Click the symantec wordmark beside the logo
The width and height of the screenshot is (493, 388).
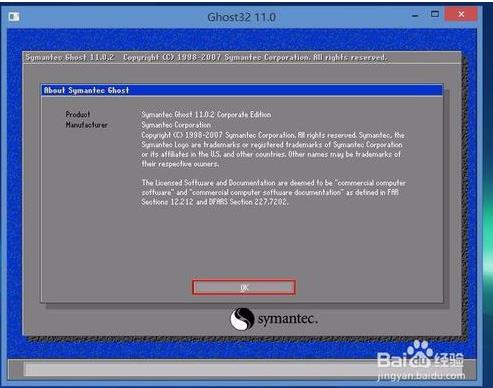point(288,319)
